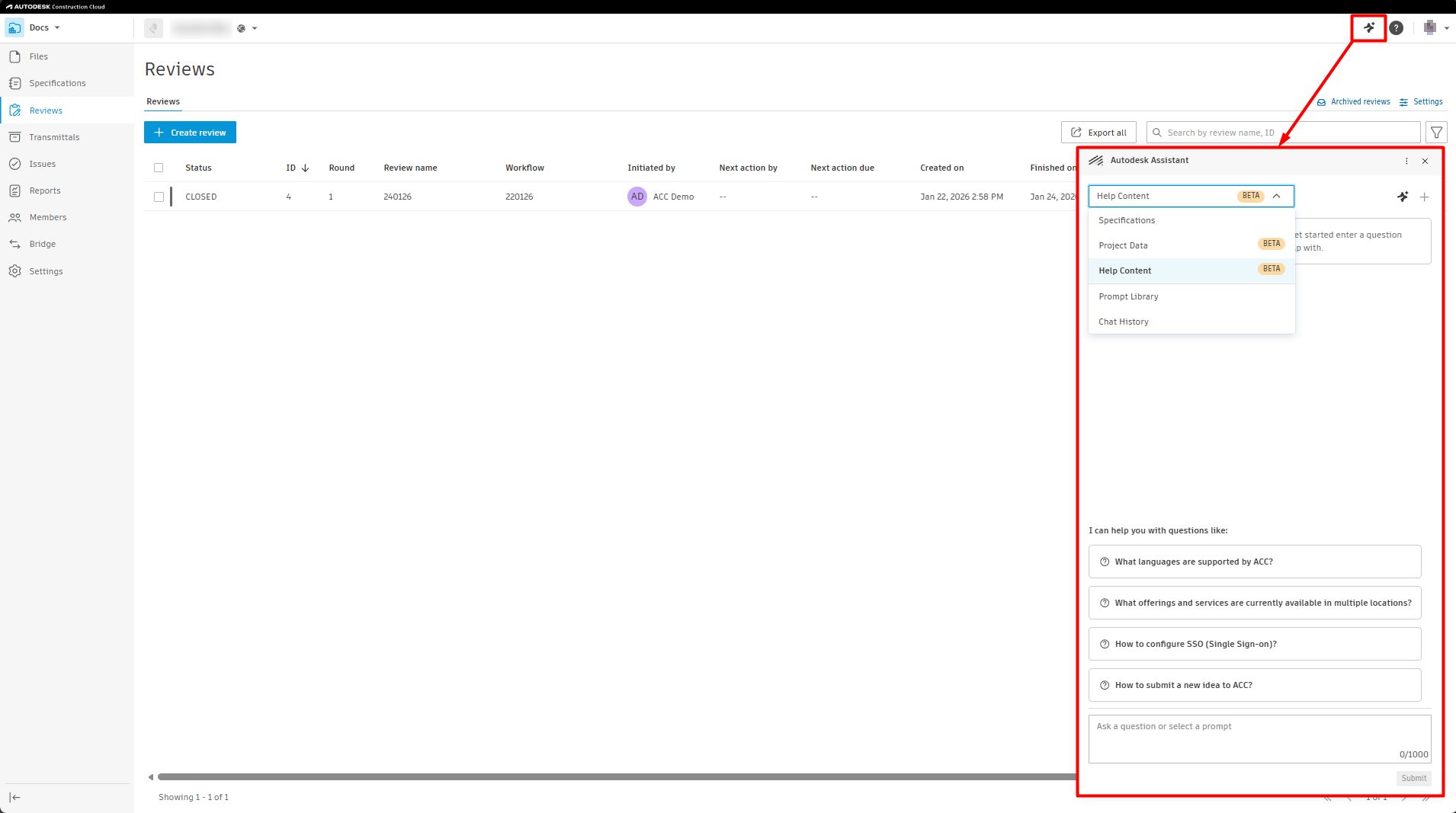The width and height of the screenshot is (1456, 813).
Task: Click the Export all button
Action: pos(1098,133)
